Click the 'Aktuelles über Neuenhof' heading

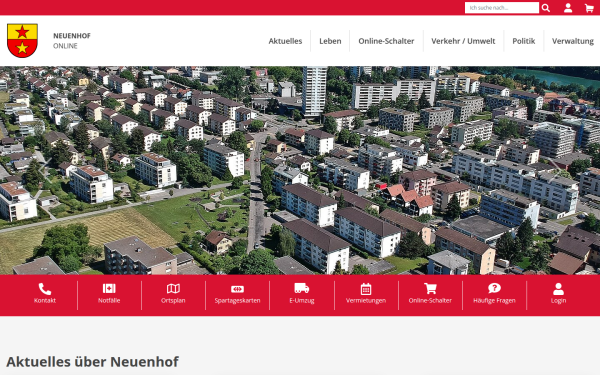tap(92, 361)
